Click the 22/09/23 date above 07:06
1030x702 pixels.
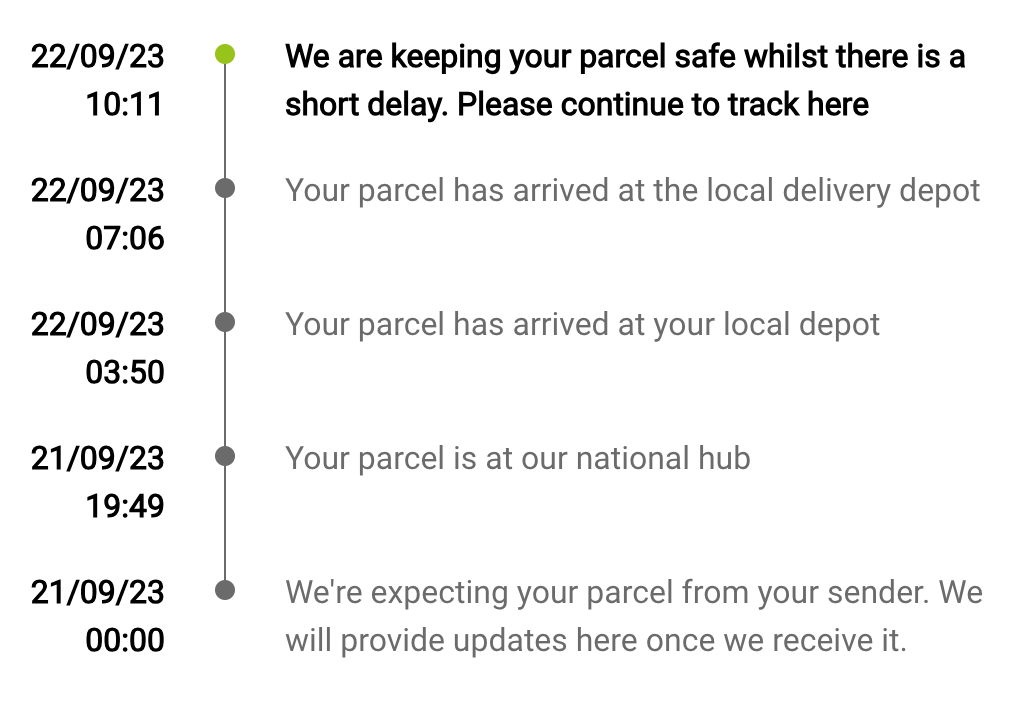(97, 190)
